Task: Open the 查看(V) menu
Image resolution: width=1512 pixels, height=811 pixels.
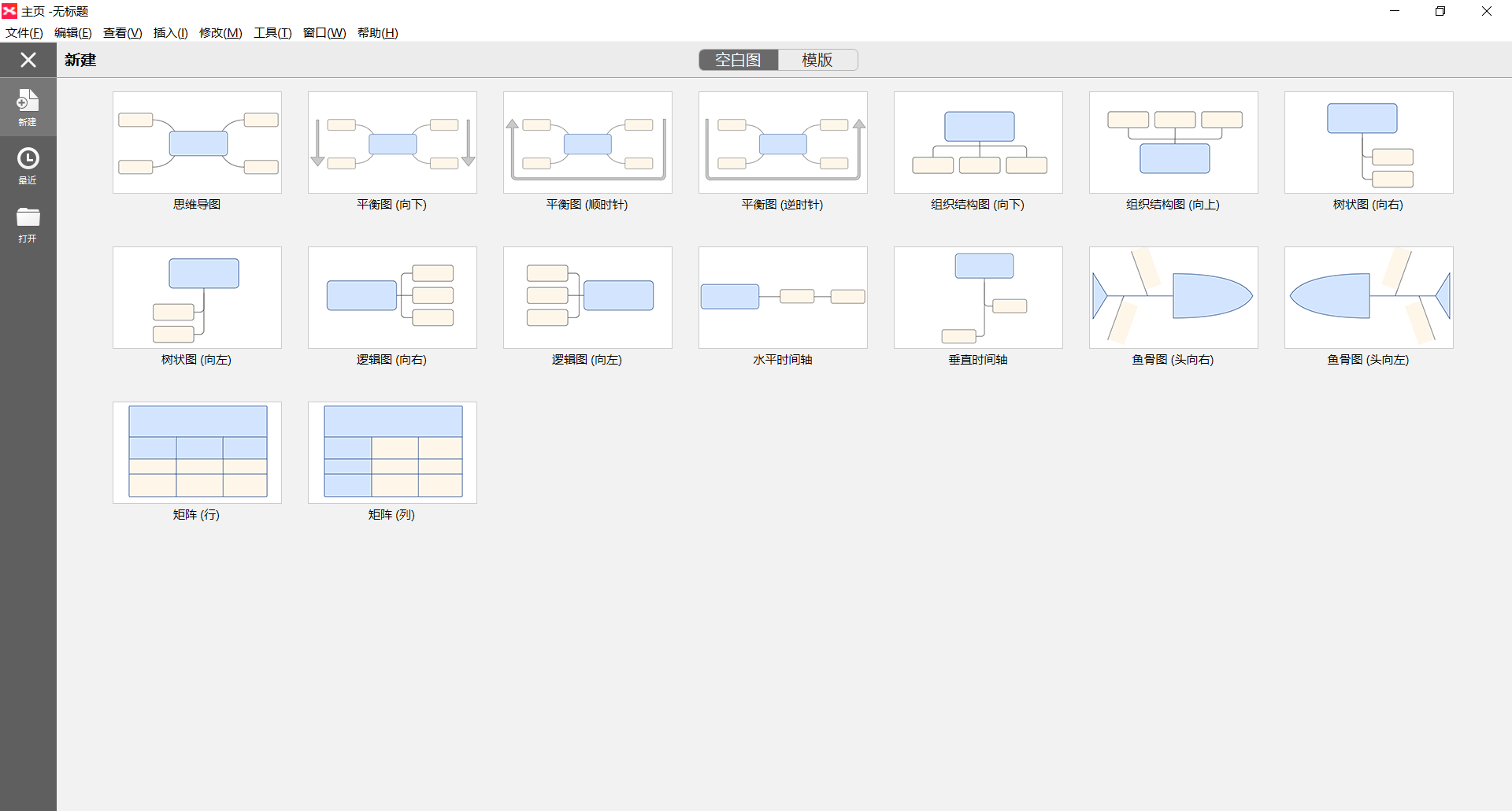Action: (123, 33)
